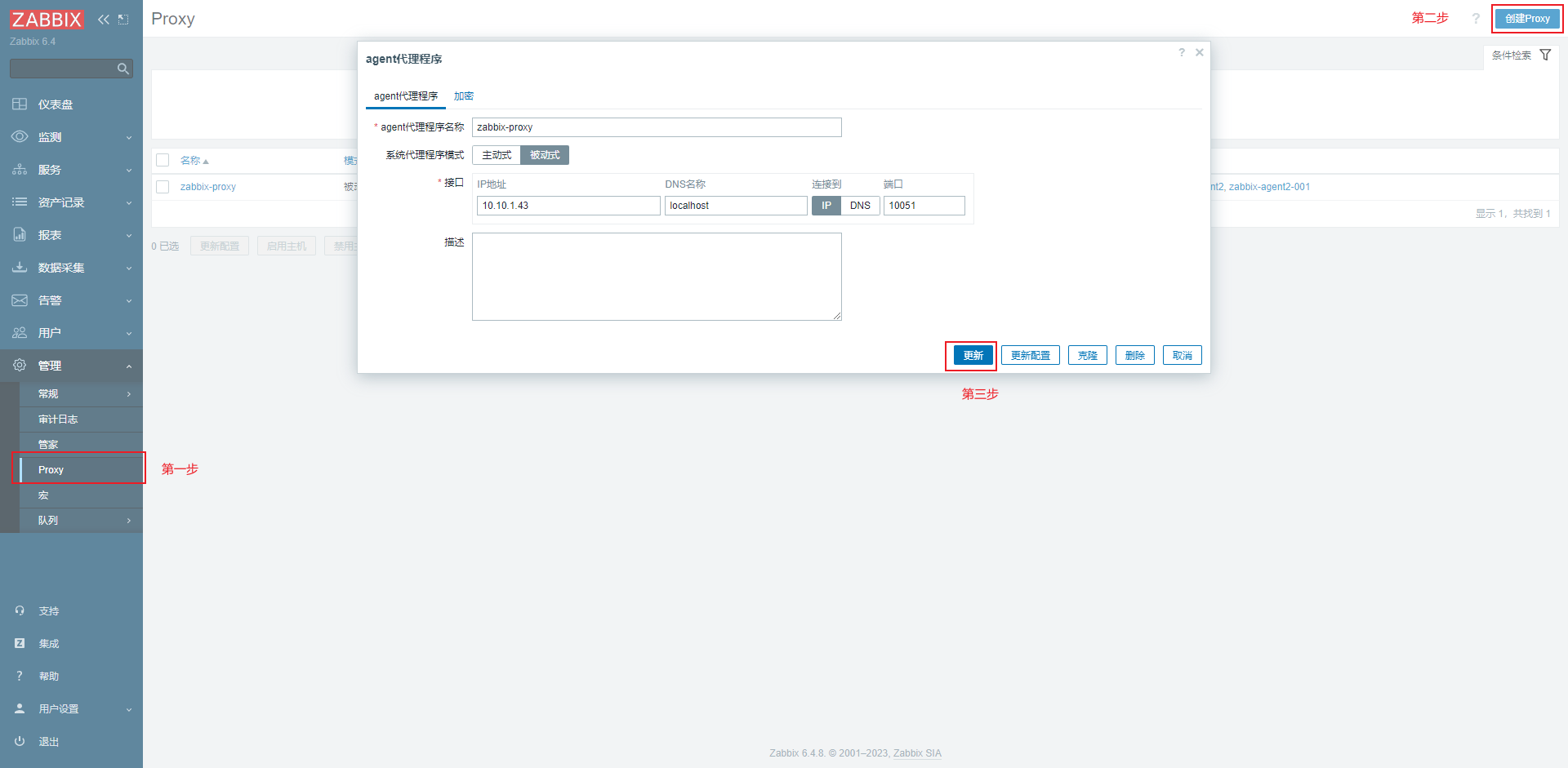Click the 退出 logout power icon
Screen dimensions: 1568x768
point(20,741)
